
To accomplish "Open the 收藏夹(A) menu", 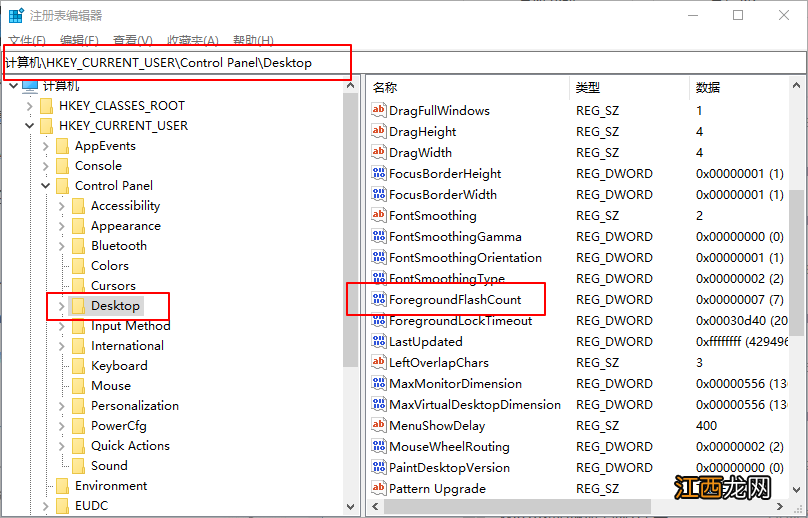I will point(192,40).
